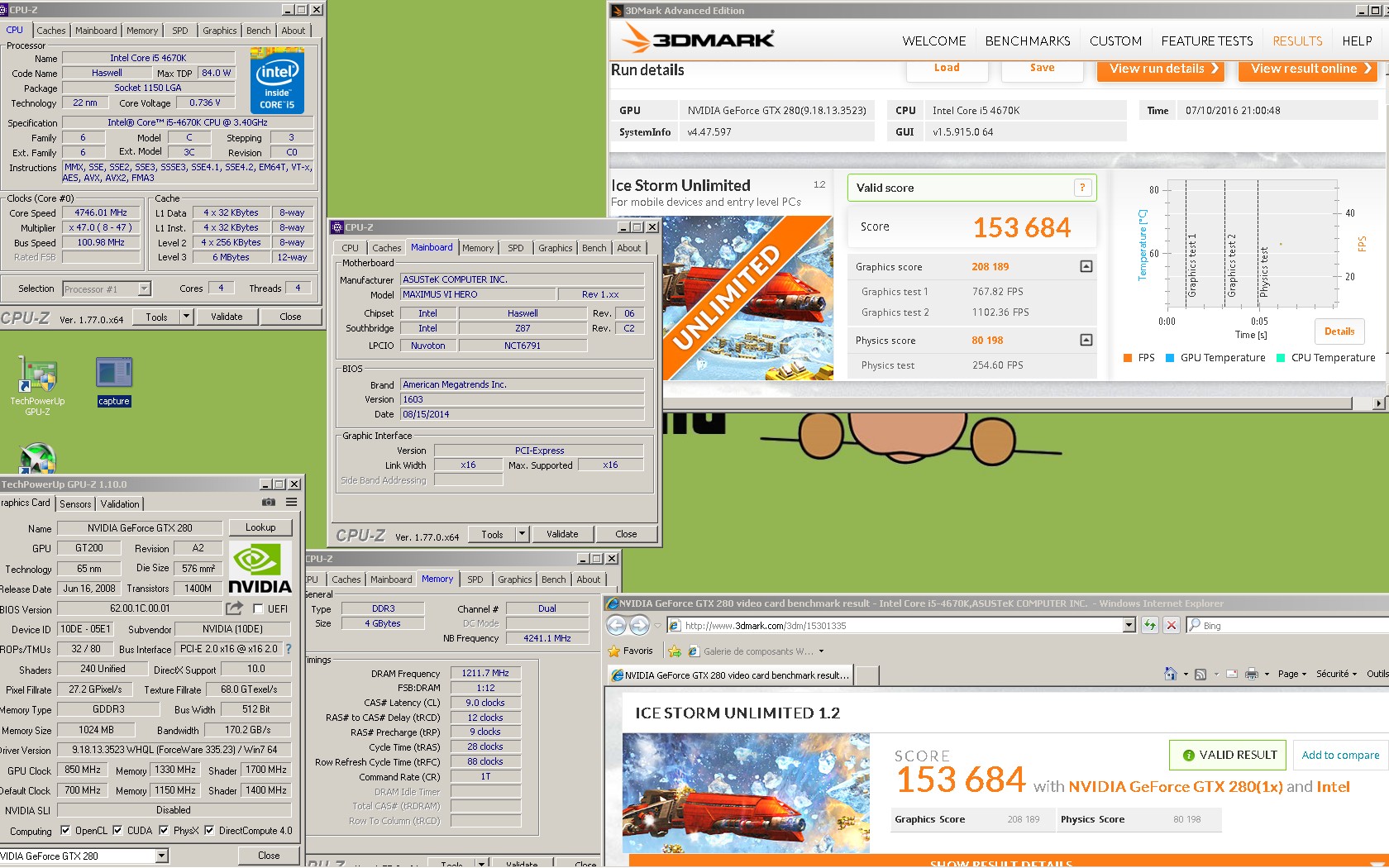Click View result online button

(1307, 69)
